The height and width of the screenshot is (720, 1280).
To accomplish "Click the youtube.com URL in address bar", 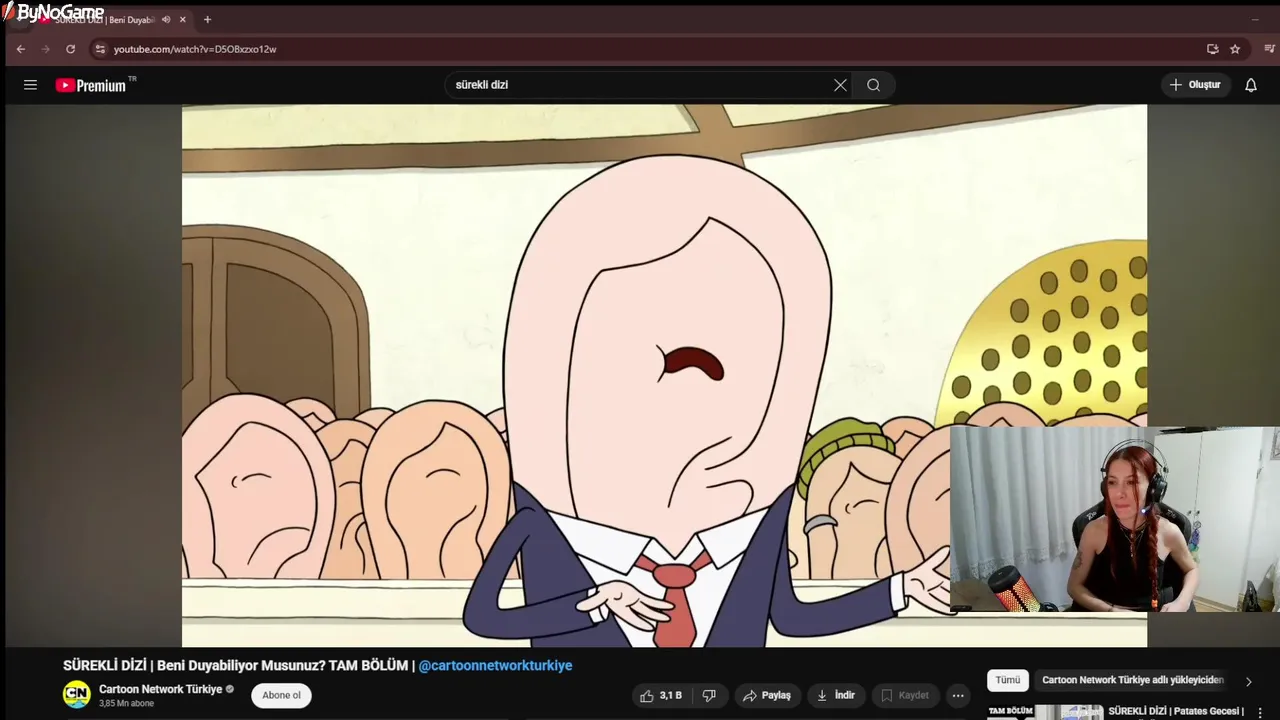I will tap(195, 49).
